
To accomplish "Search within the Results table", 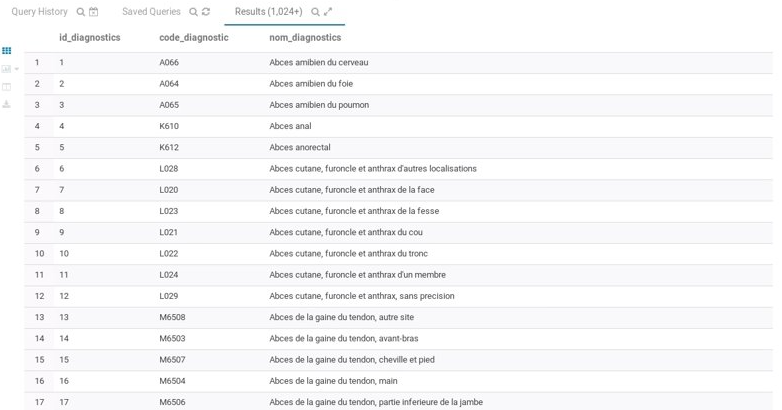I will (x=315, y=12).
